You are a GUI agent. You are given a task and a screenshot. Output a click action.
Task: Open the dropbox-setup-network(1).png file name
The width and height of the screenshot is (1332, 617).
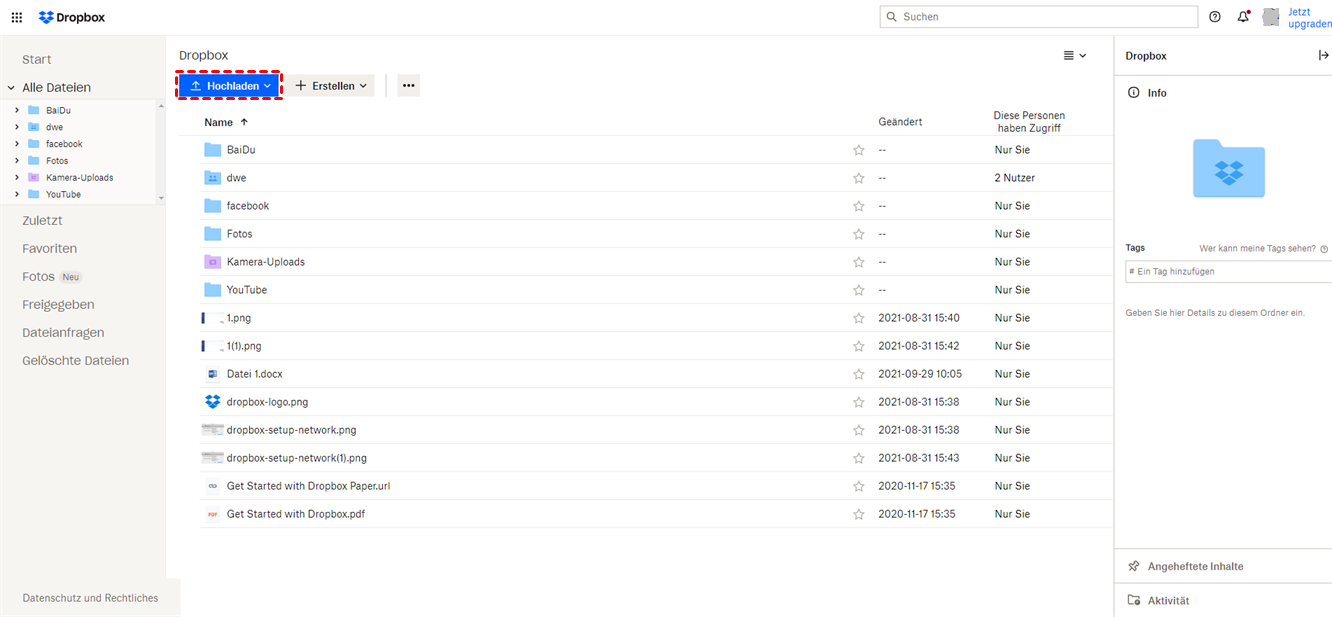(297, 458)
